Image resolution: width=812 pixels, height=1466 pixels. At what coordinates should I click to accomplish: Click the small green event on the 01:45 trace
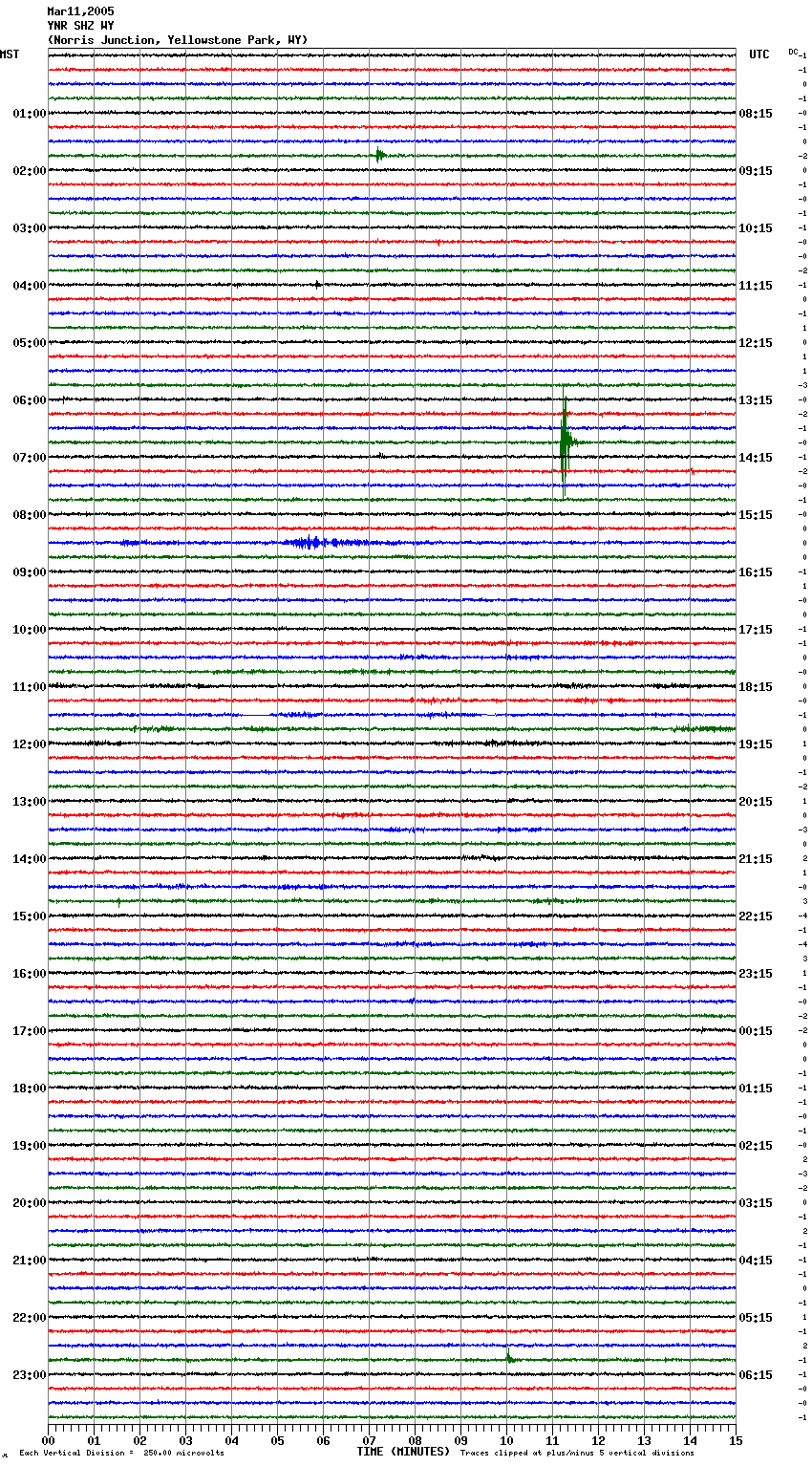tap(380, 156)
